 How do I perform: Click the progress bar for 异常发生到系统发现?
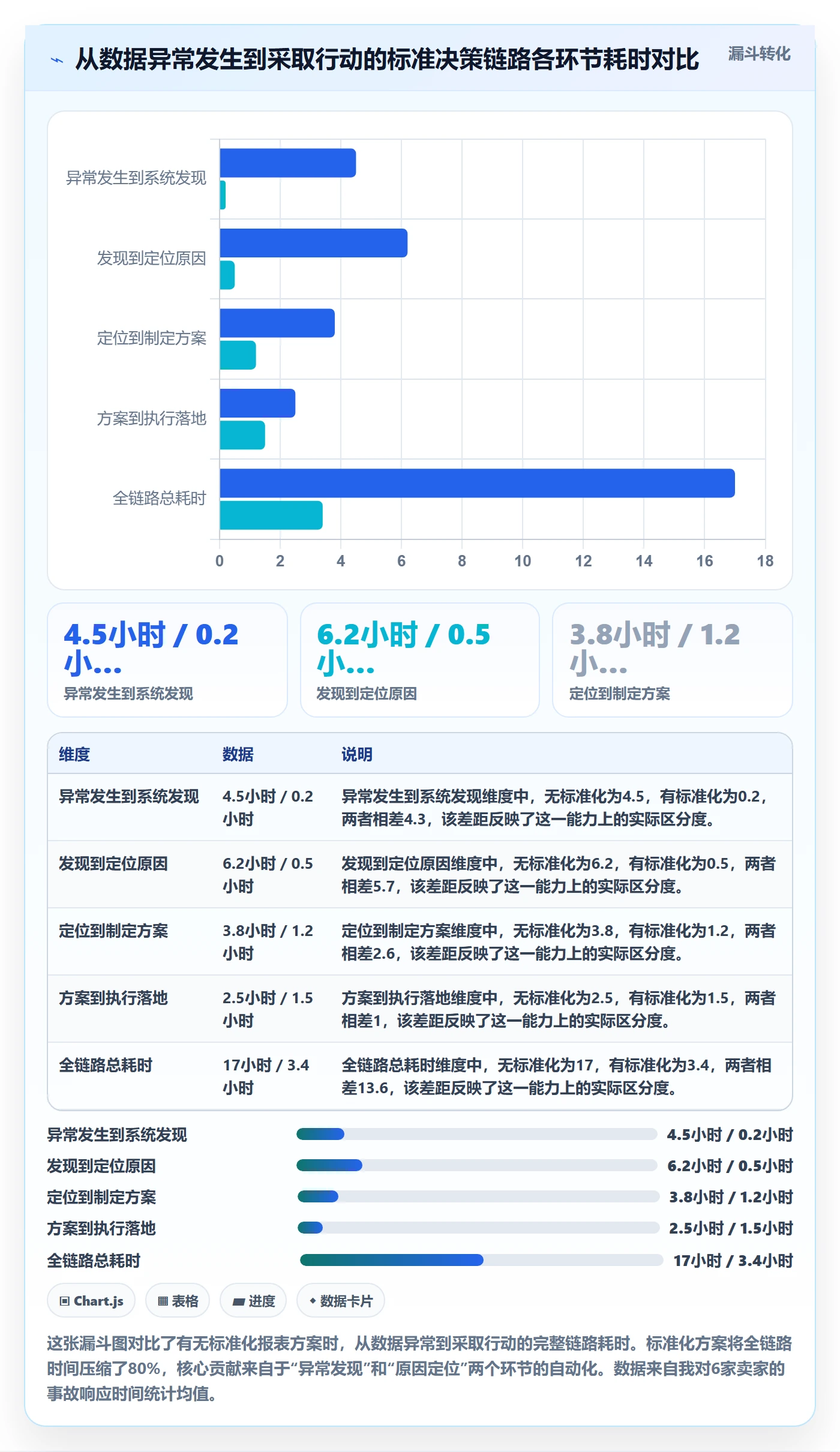[477, 1134]
